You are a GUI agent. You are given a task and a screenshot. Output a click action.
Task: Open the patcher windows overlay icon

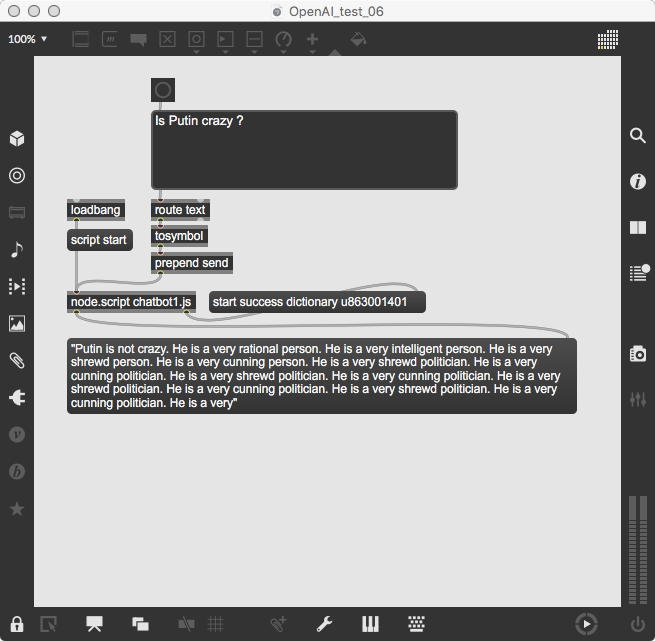(140, 624)
